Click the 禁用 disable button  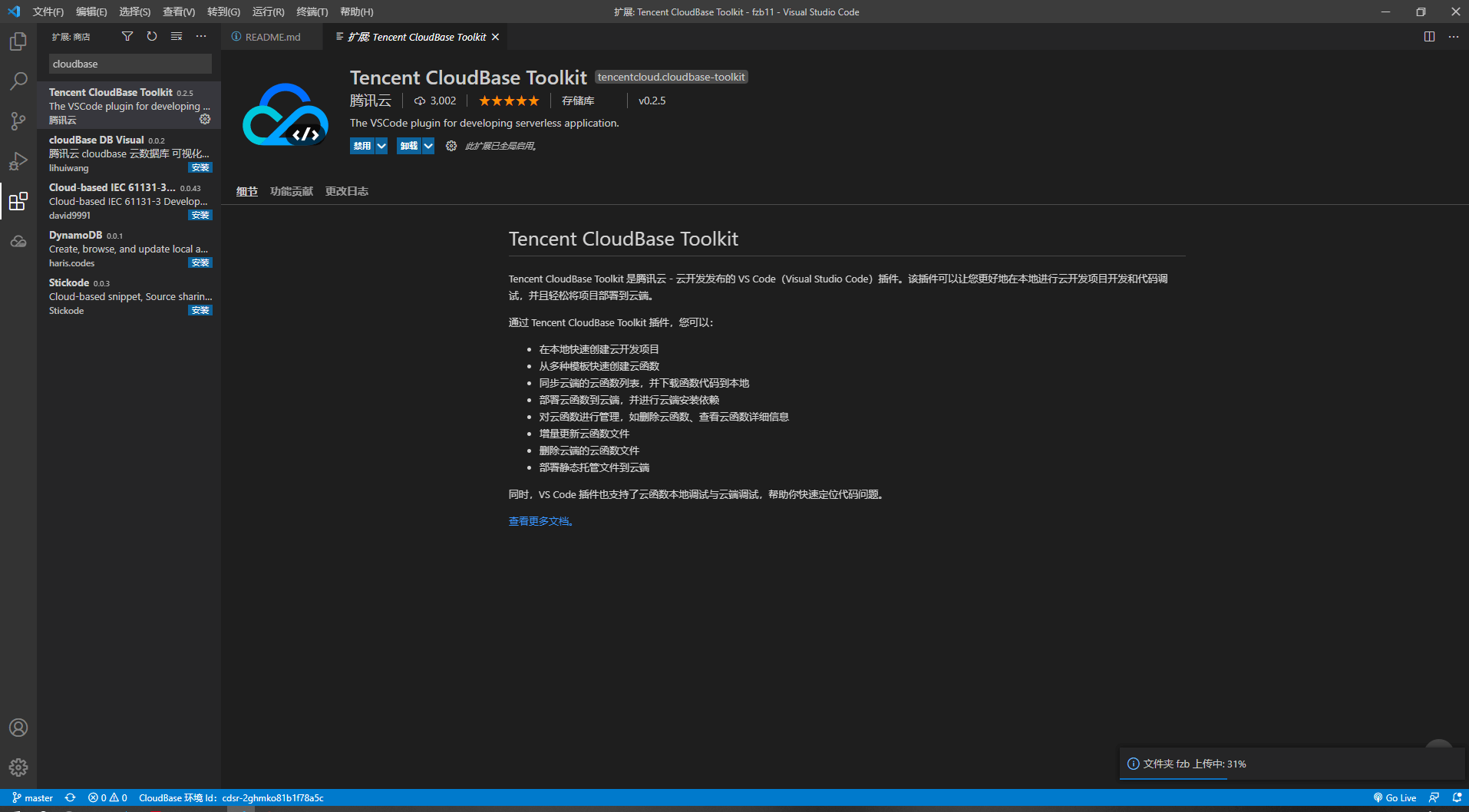[x=362, y=146]
